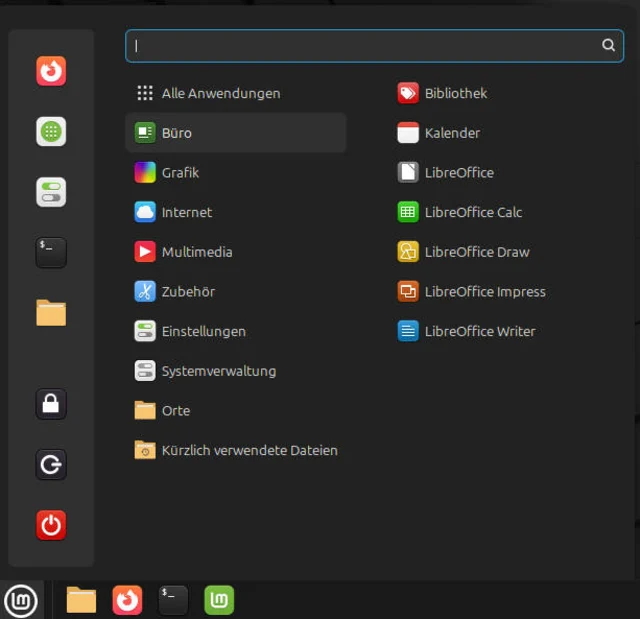Show Alle Anwendungen

(220, 93)
